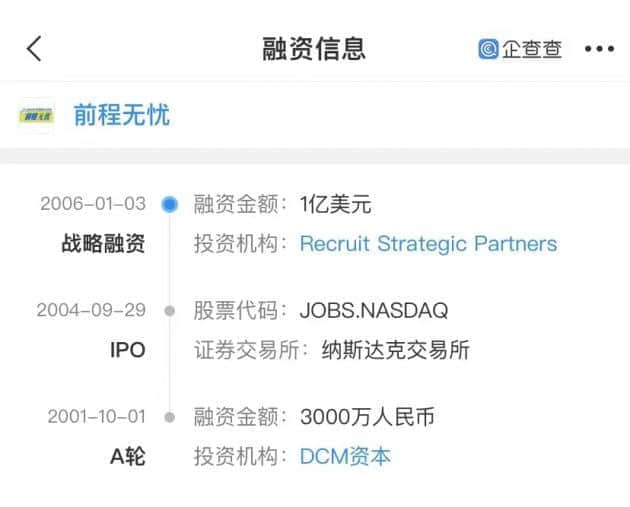Select the 2001-10-01 timeline dot

(170, 417)
